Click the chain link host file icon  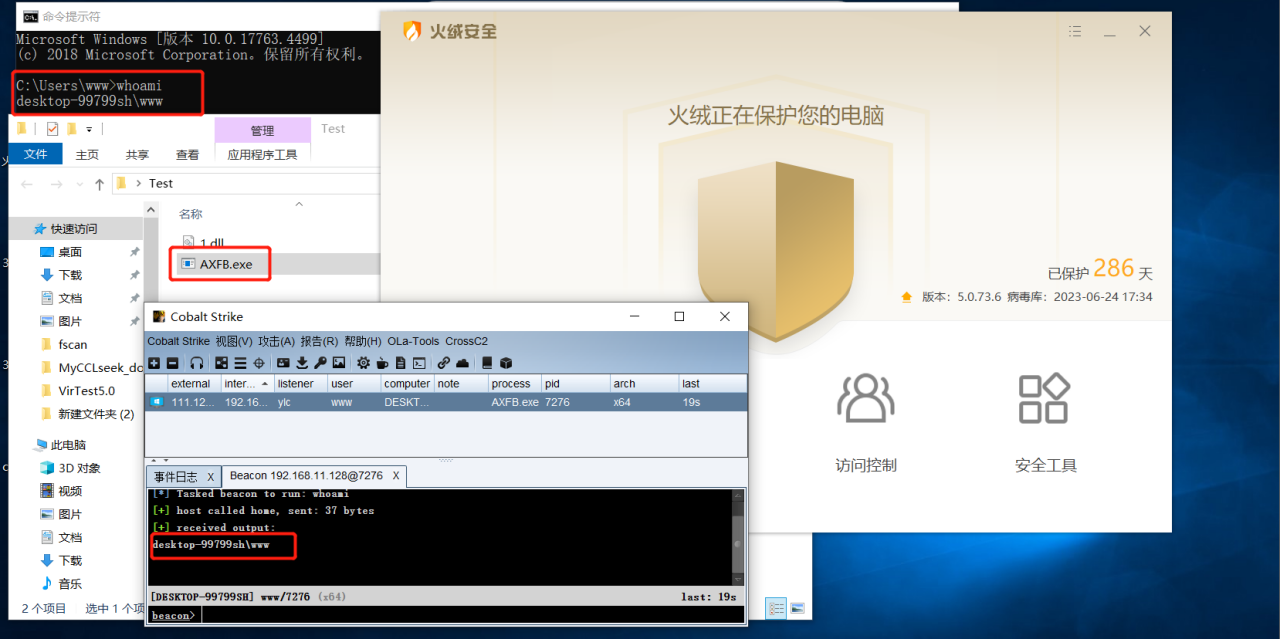pos(443,363)
